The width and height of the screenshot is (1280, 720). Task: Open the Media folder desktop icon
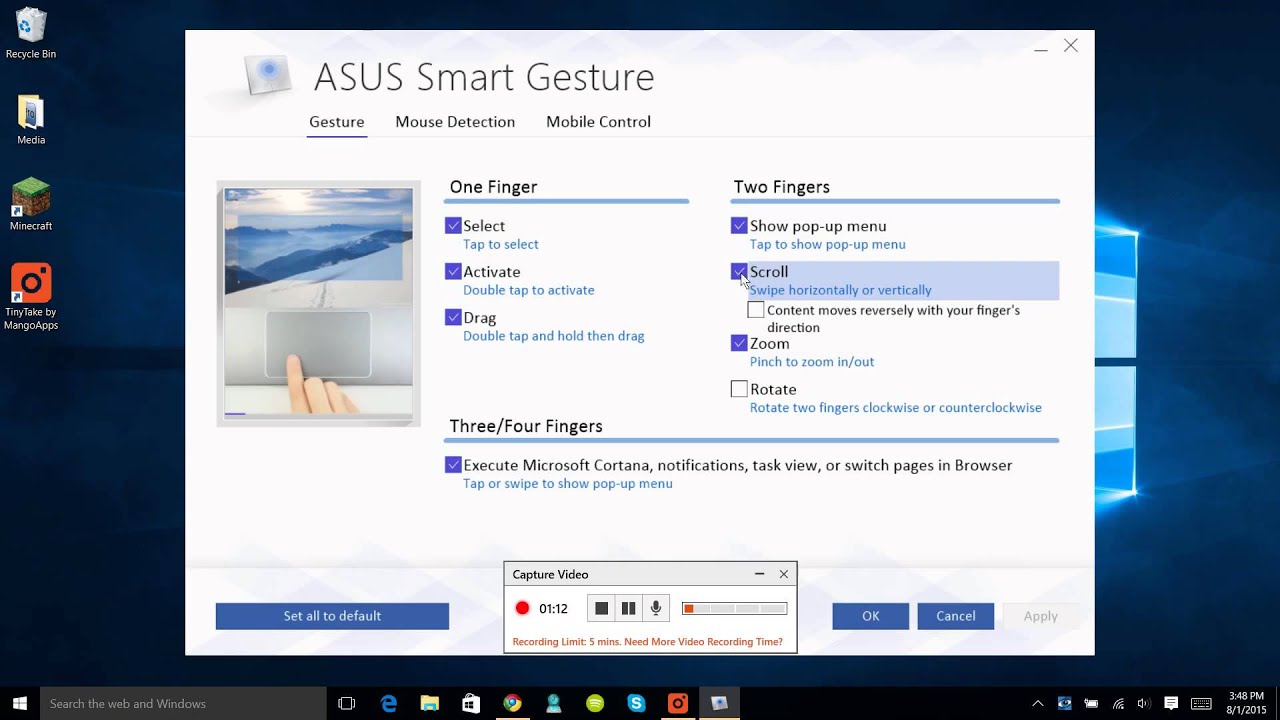pos(31,120)
